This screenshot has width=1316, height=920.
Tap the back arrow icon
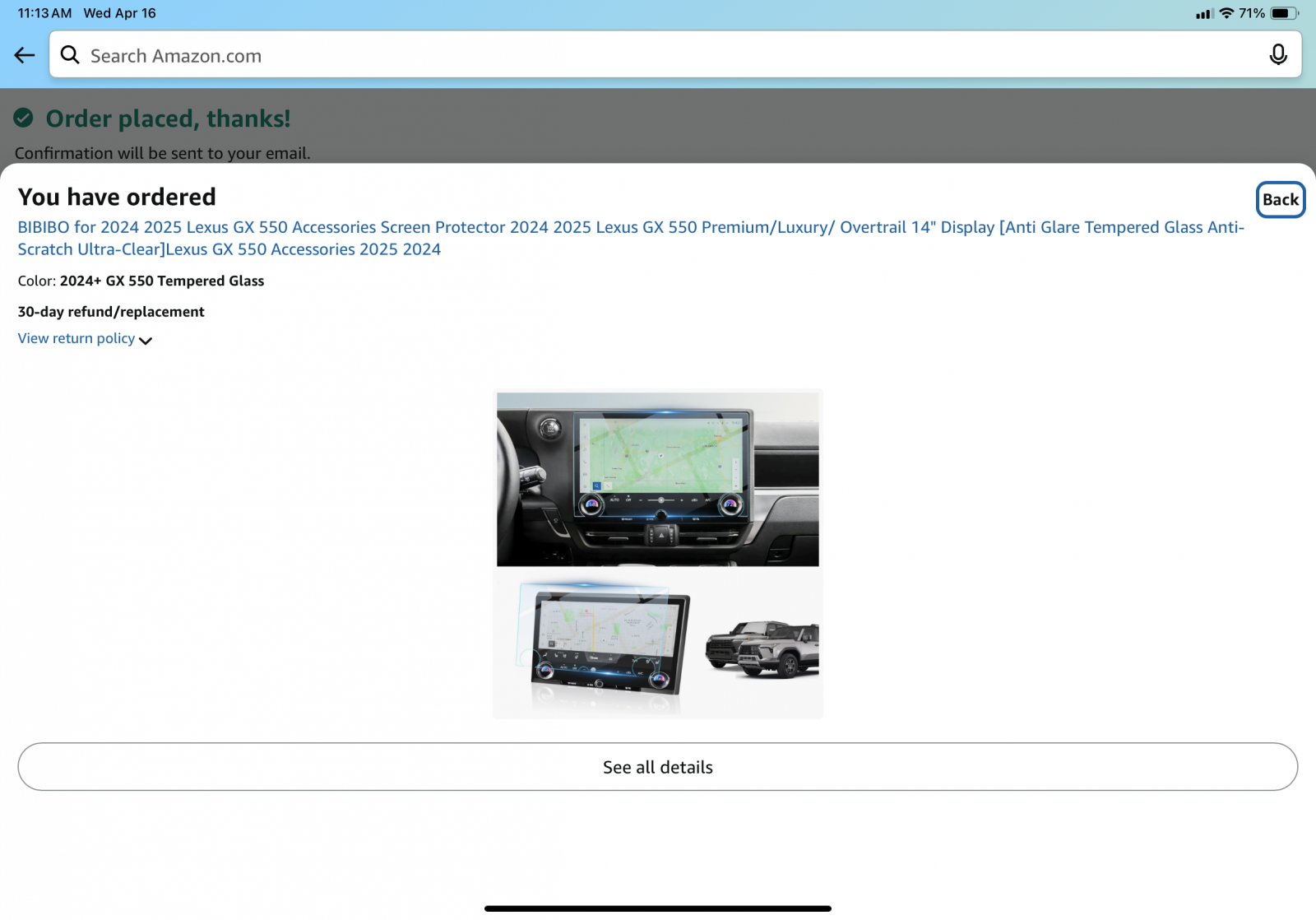click(25, 55)
